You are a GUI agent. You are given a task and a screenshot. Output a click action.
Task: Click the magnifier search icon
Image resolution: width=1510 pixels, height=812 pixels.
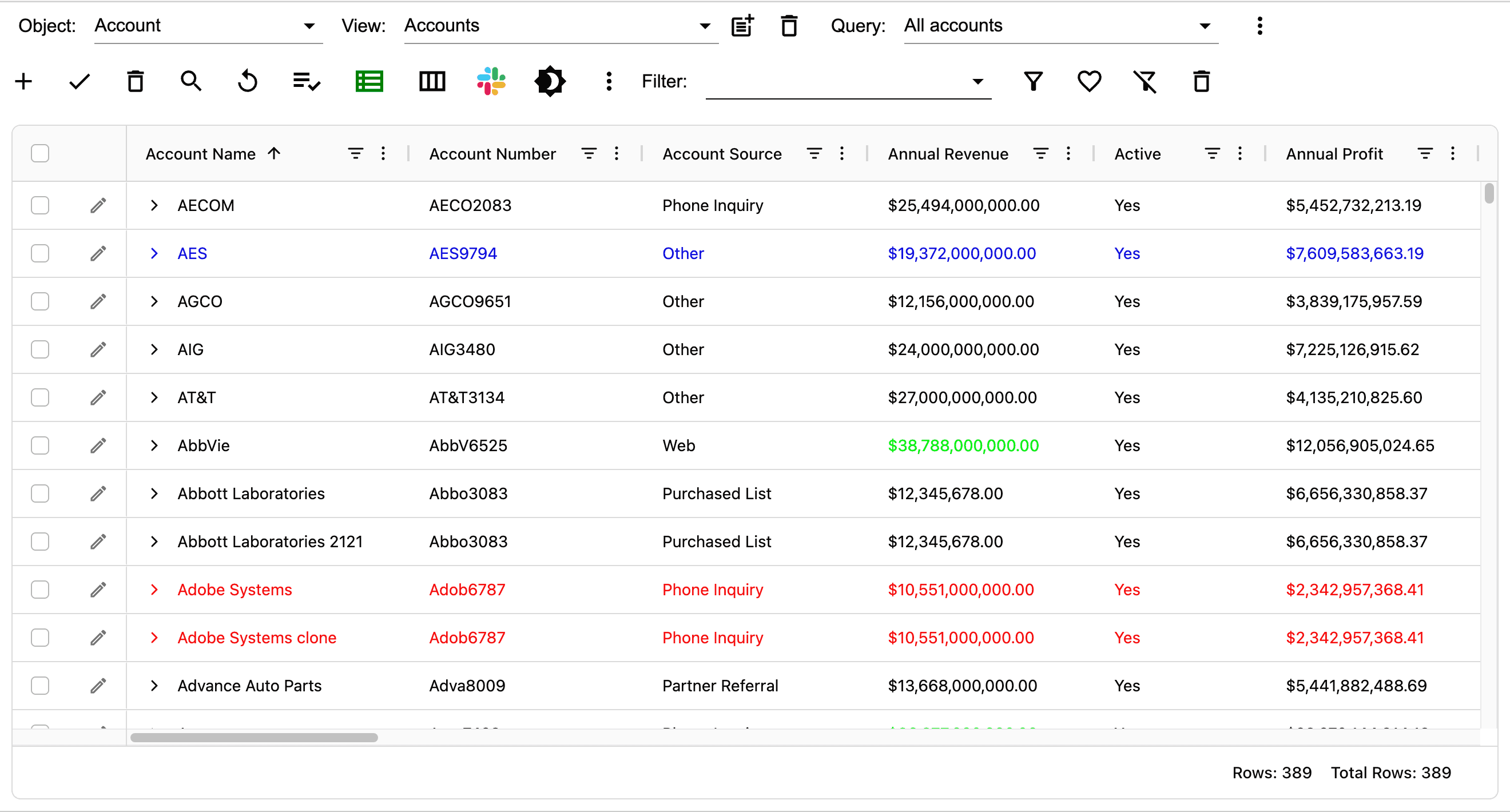click(x=191, y=81)
